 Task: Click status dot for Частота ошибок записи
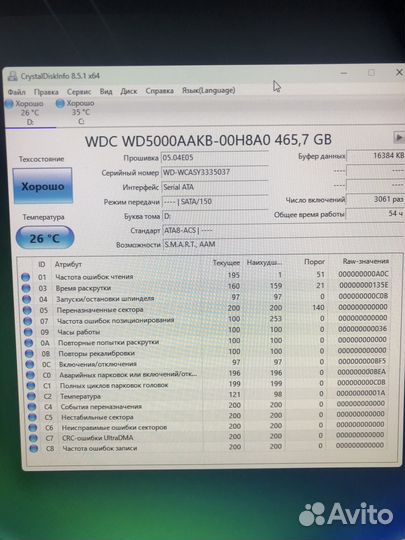(x=34, y=448)
